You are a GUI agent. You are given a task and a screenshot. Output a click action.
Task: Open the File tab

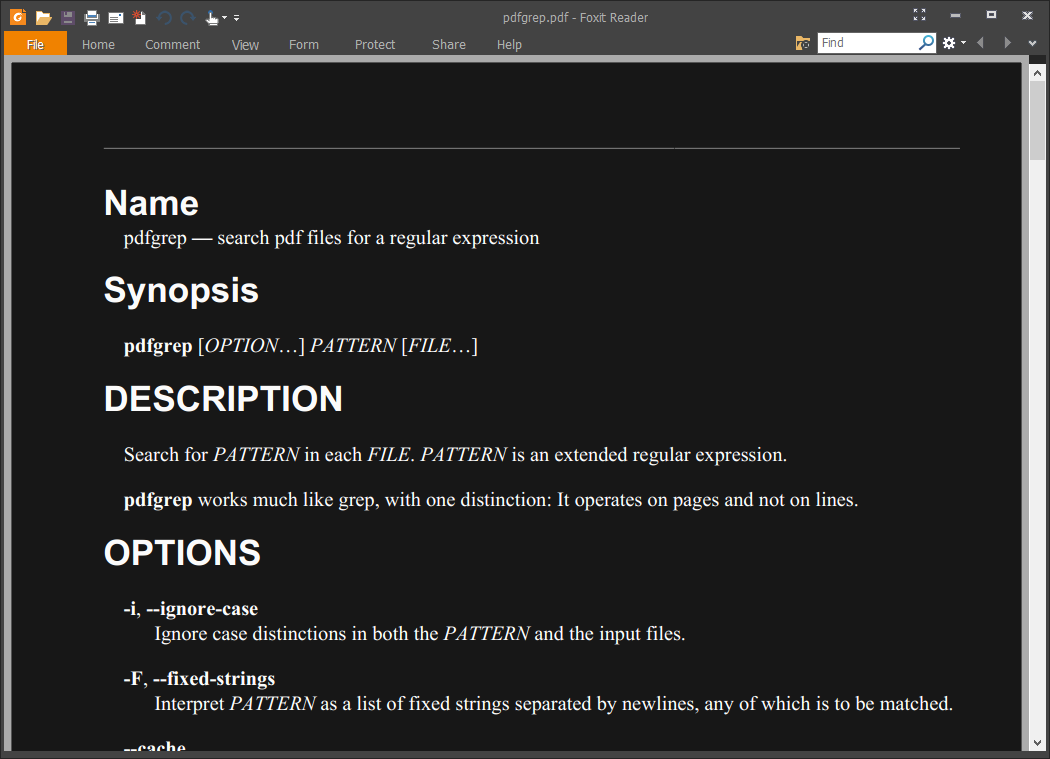[35, 44]
